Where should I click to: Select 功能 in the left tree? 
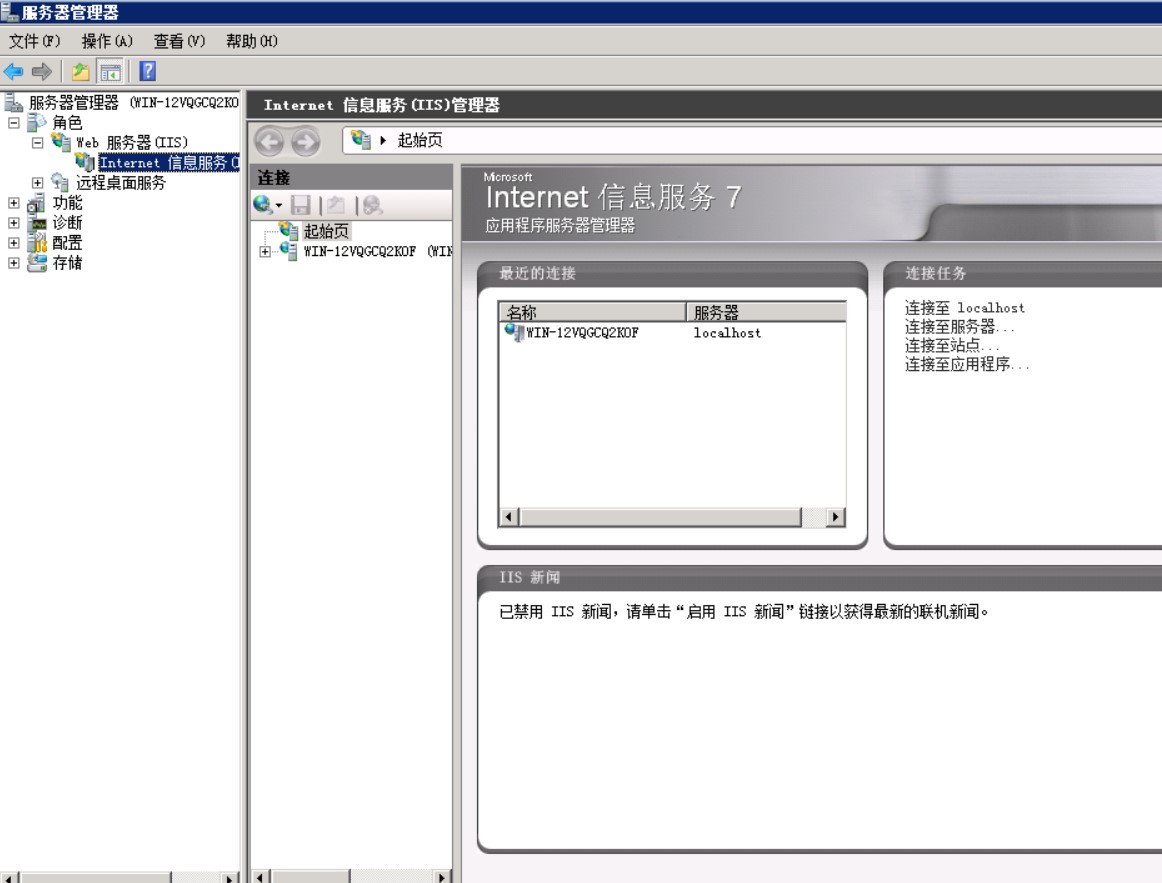(67, 203)
